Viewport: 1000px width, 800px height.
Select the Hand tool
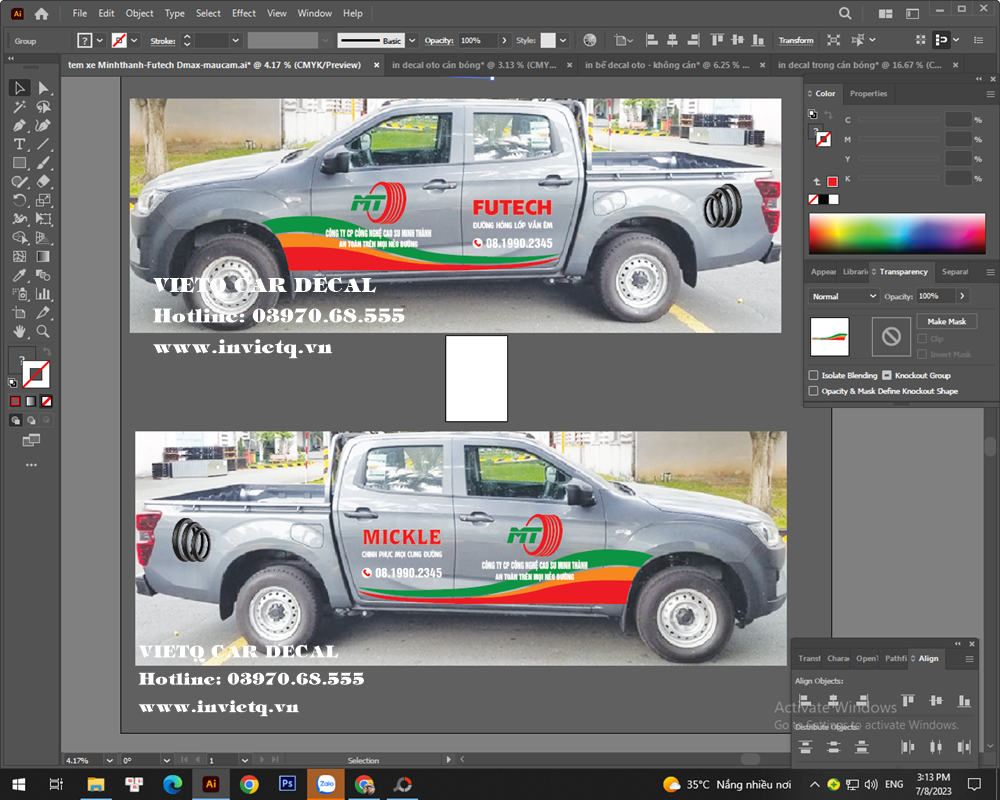click(x=19, y=331)
